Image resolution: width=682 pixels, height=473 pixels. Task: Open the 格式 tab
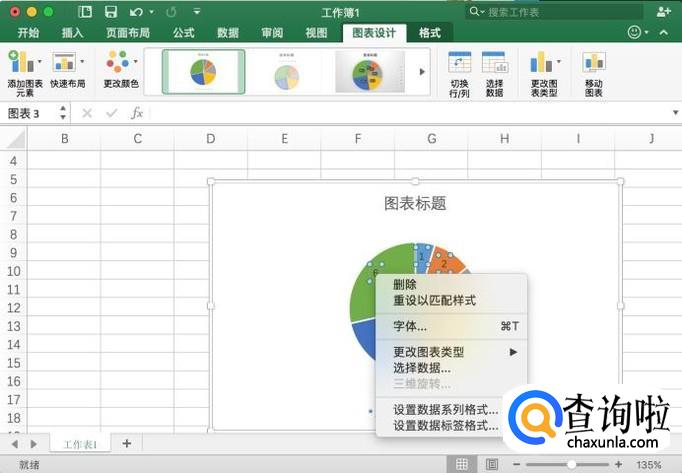pos(429,33)
